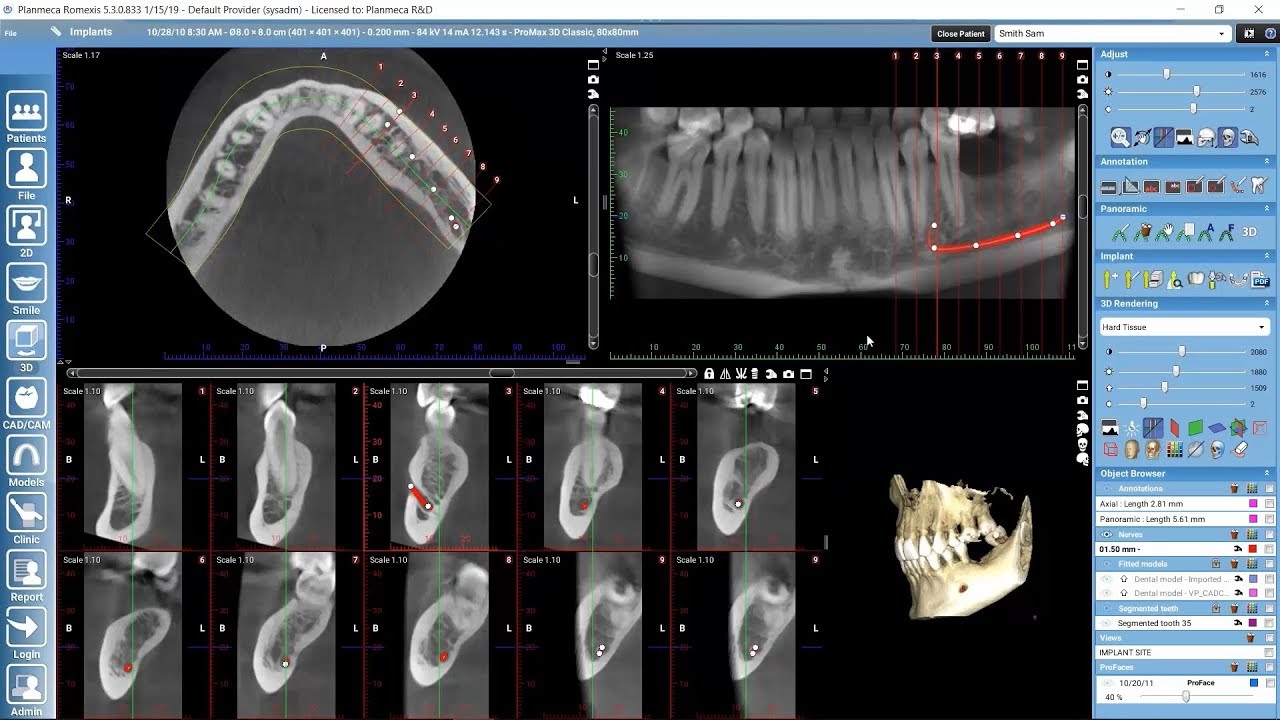Viewport: 1280px width, 720px height.
Task: Open the implant library
Action: 1153,280
